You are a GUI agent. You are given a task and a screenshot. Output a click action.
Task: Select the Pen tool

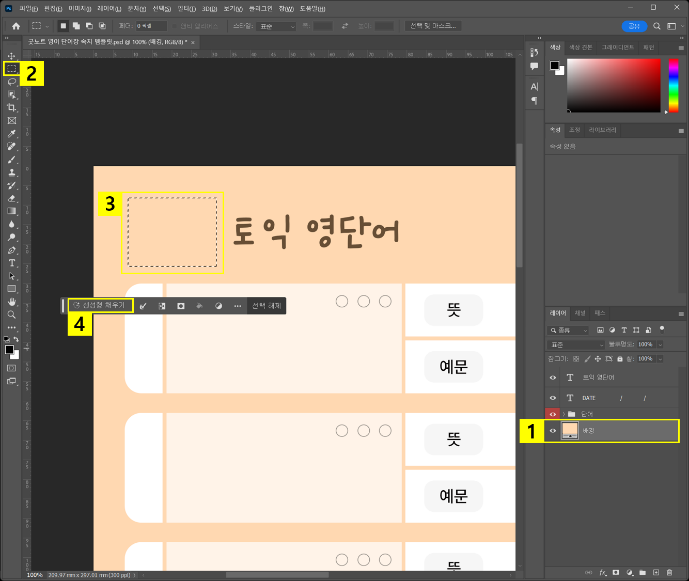[11, 250]
